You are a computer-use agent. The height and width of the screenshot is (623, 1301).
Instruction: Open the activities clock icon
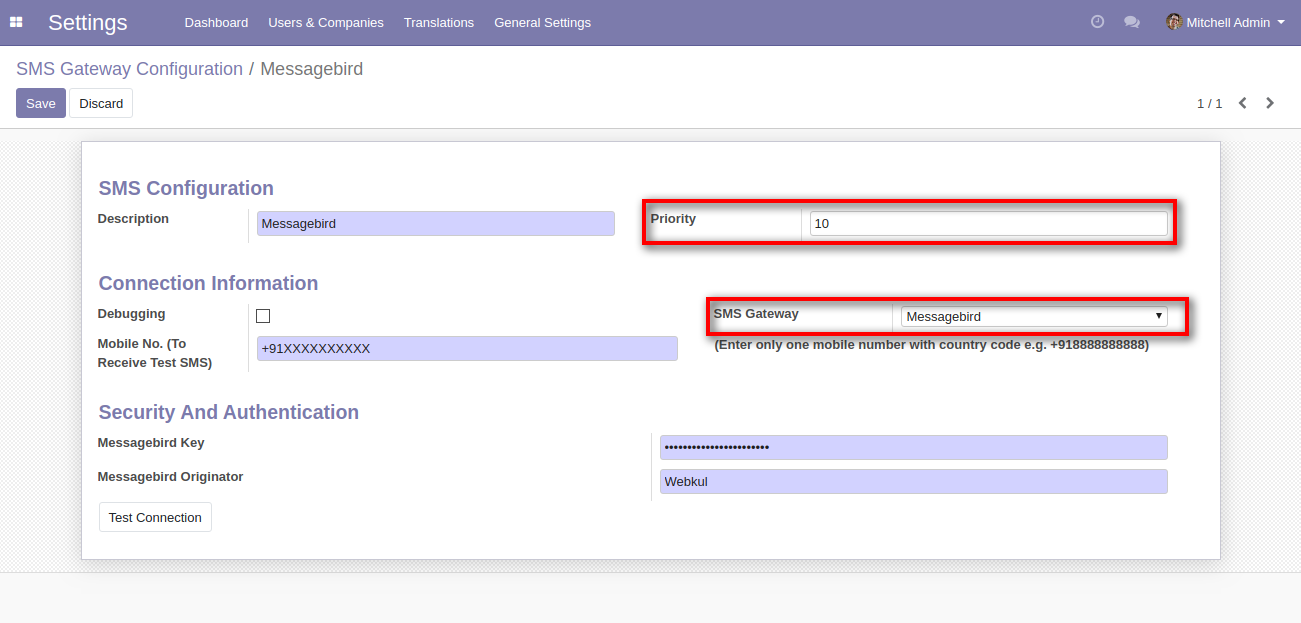click(x=1097, y=22)
